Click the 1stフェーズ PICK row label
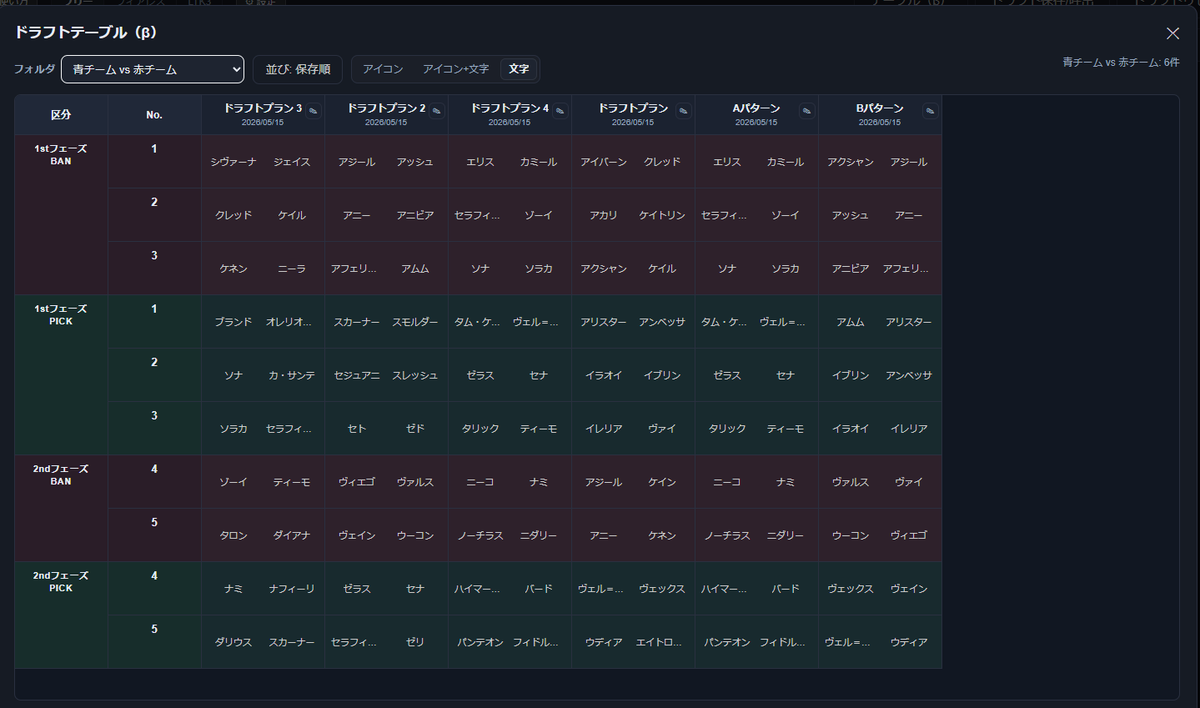The image size is (1200, 708). tap(61, 314)
